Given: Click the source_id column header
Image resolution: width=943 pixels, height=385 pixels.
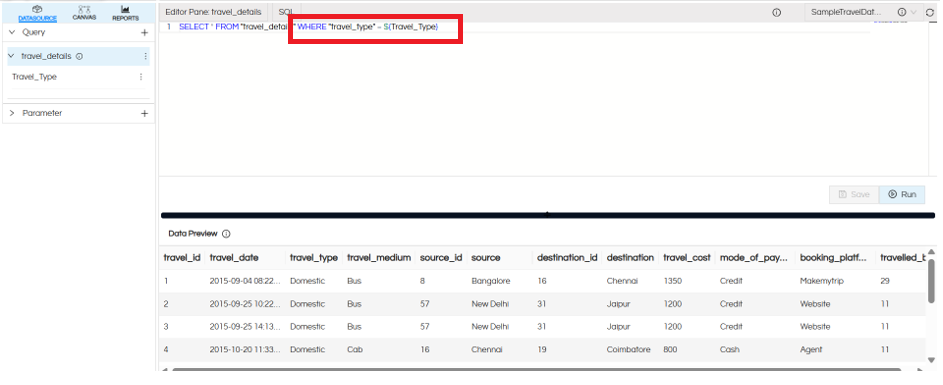Looking at the screenshot, I should tap(441, 257).
